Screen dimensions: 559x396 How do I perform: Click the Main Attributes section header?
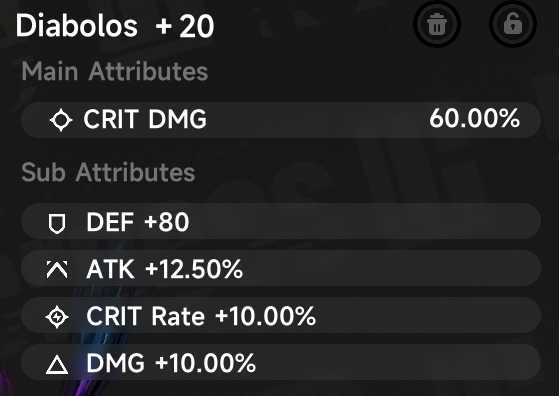coord(114,71)
